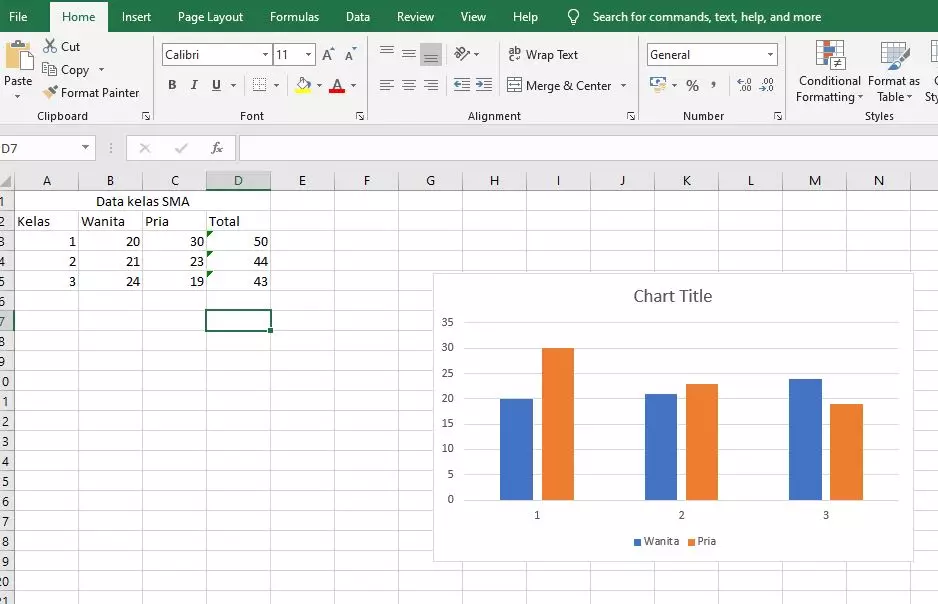
Task: Click the Format Painter tool
Action: [92, 92]
